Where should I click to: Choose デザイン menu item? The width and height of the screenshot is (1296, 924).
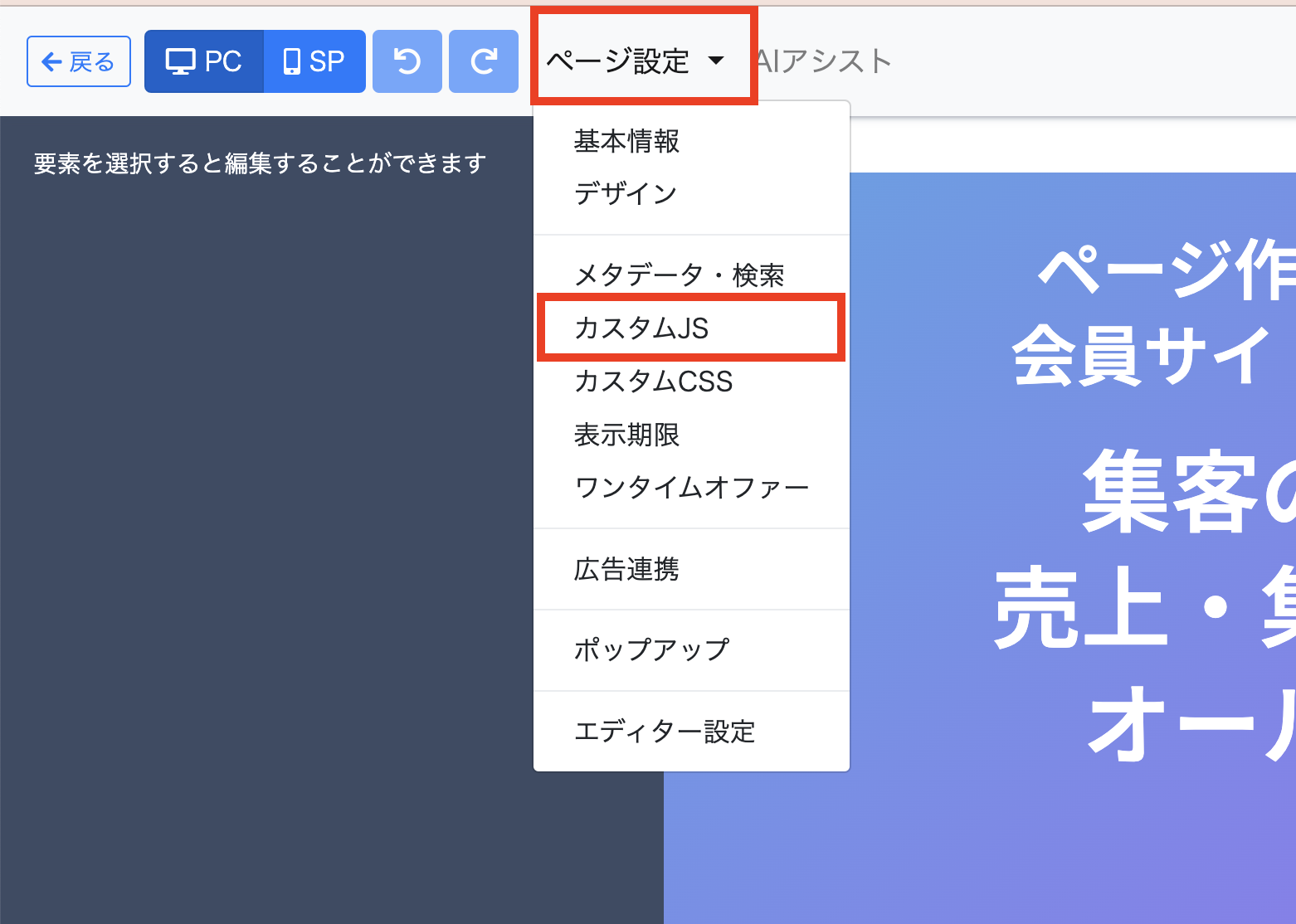click(x=626, y=194)
